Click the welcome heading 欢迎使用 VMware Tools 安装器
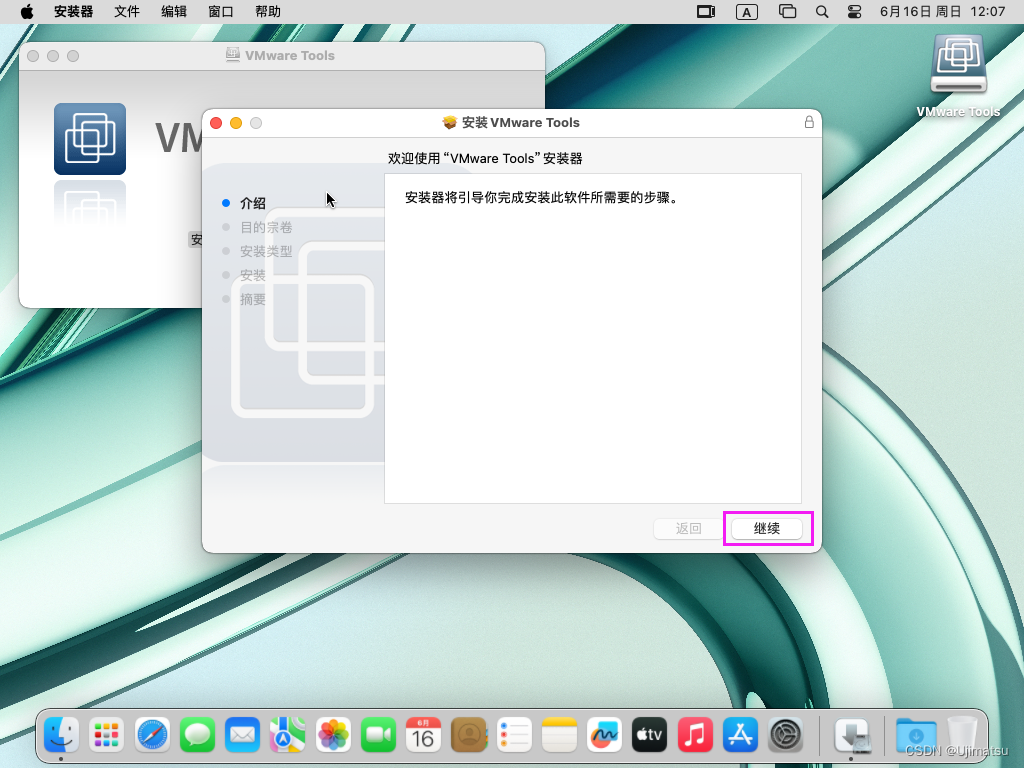Screen dimensions: 1024x768 click(485, 158)
